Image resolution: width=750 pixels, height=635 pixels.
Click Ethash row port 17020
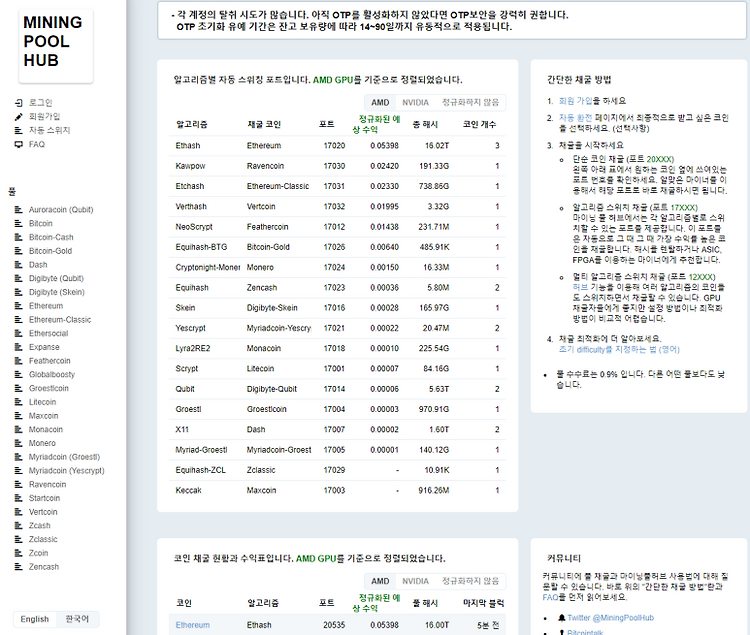click(x=334, y=145)
